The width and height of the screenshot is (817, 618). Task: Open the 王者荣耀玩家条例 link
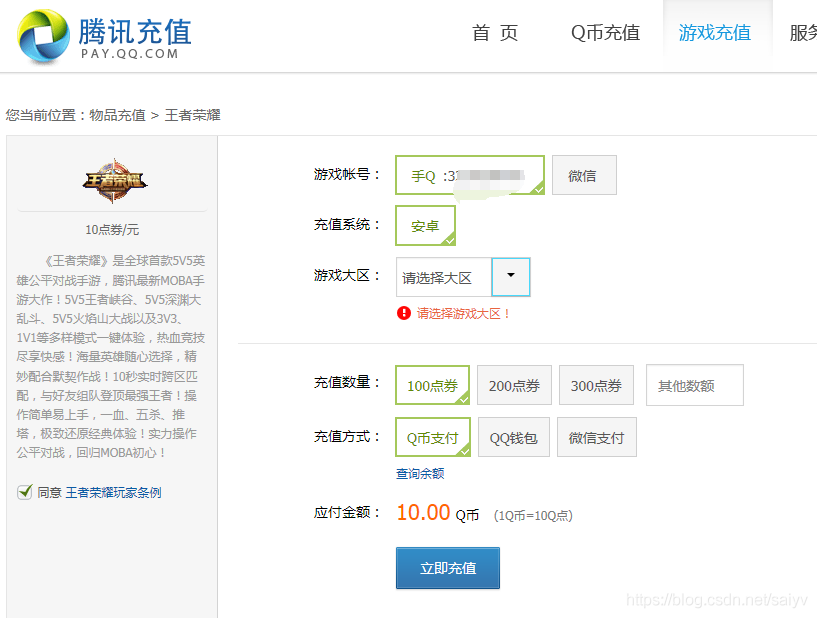tap(114, 492)
